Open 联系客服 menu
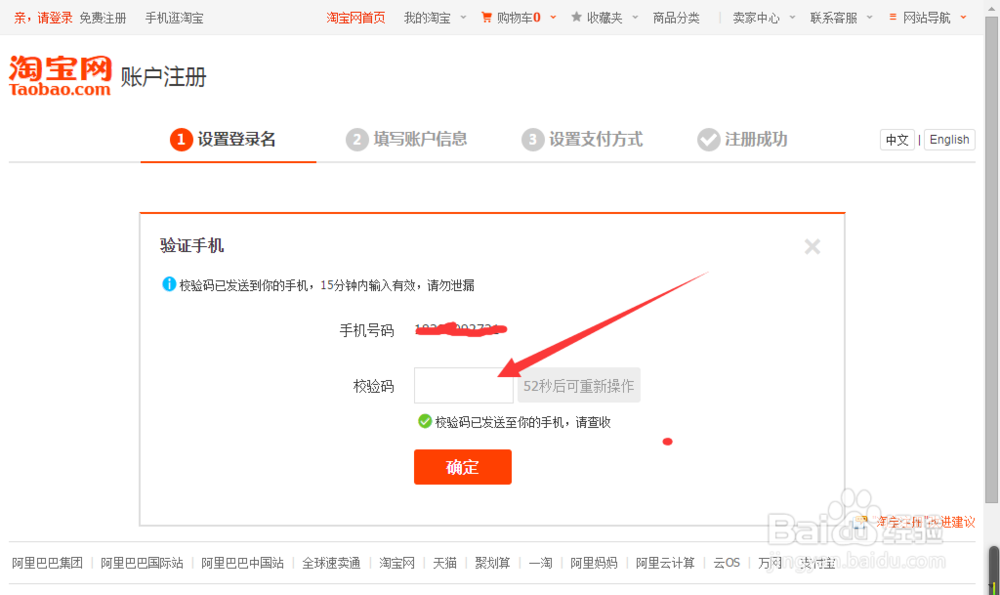 834,18
